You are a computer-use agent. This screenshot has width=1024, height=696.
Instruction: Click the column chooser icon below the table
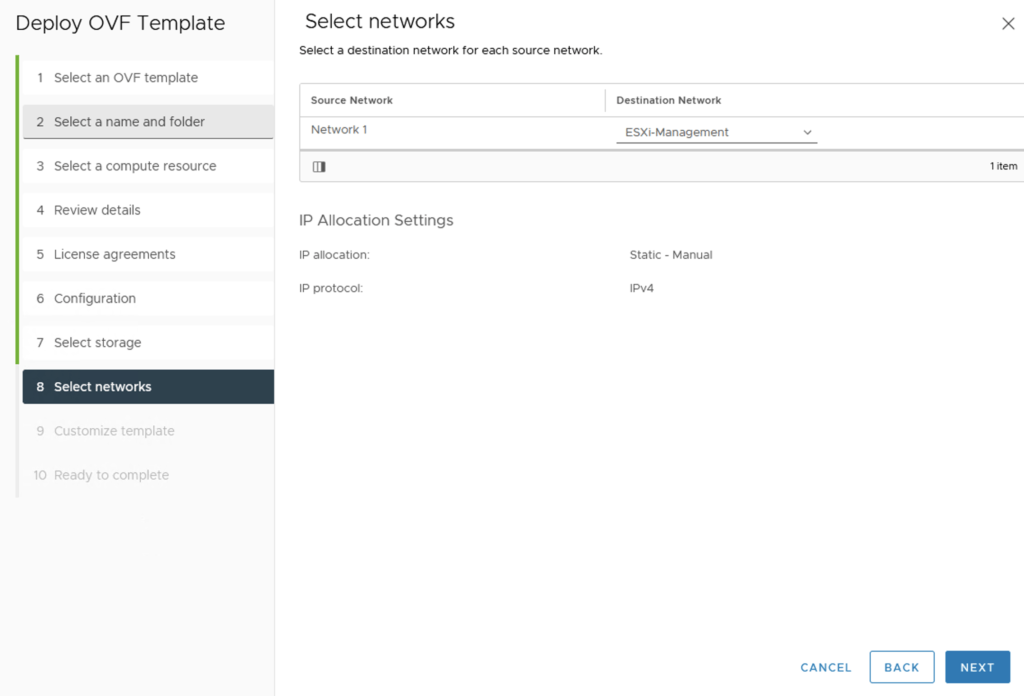click(x=319, y=167)
